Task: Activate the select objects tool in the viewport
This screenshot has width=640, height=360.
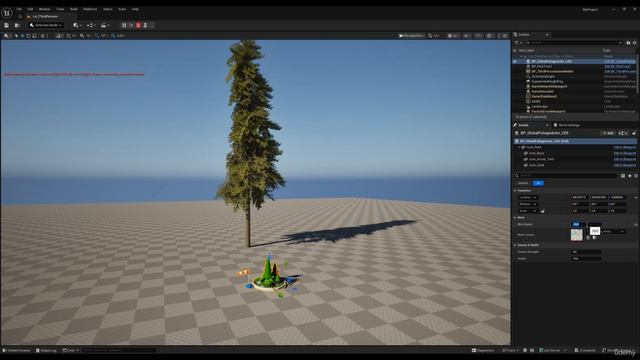Action: [x=16, y=36]
